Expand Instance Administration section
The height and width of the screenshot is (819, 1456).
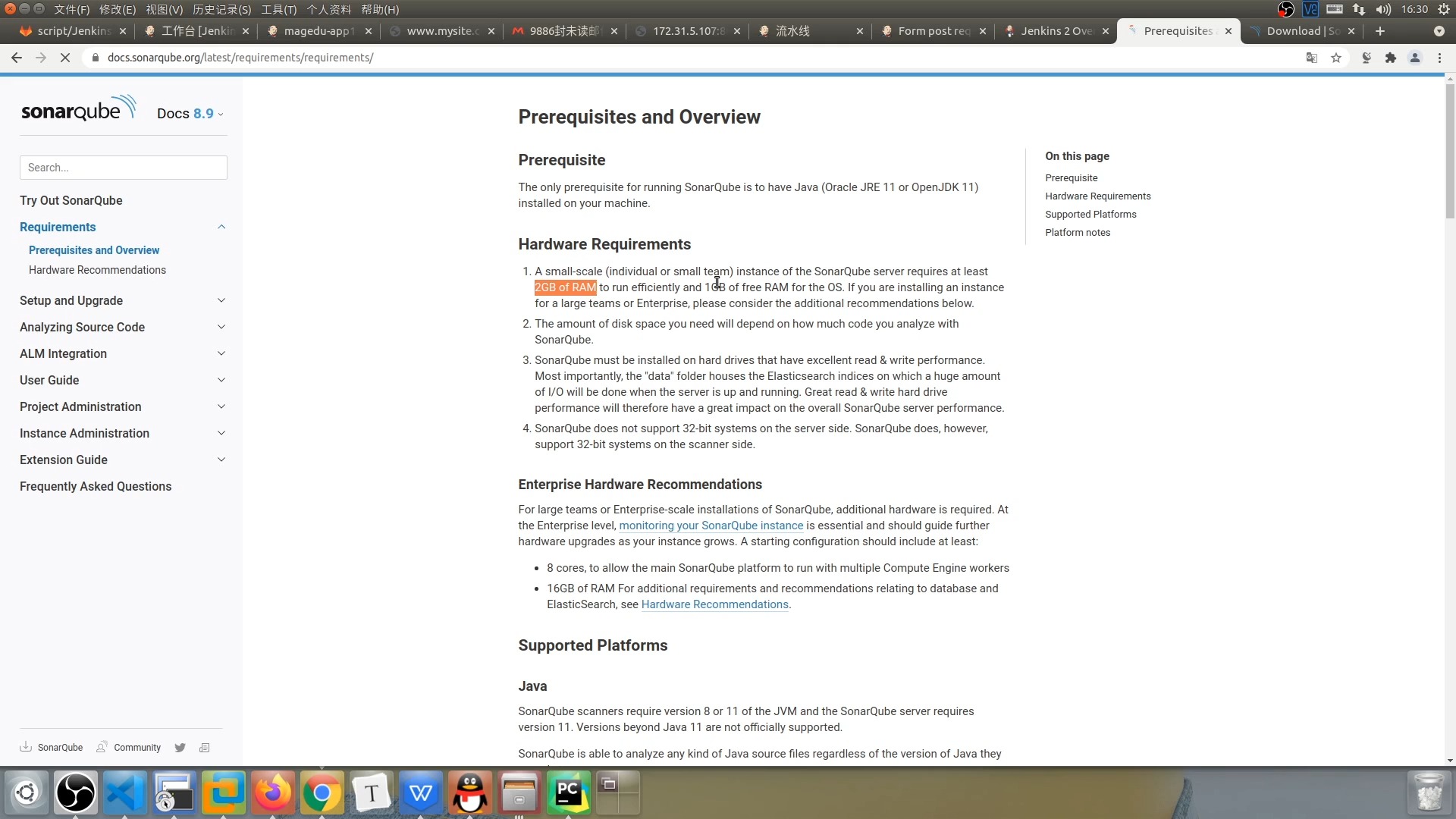tap(221, 433)
